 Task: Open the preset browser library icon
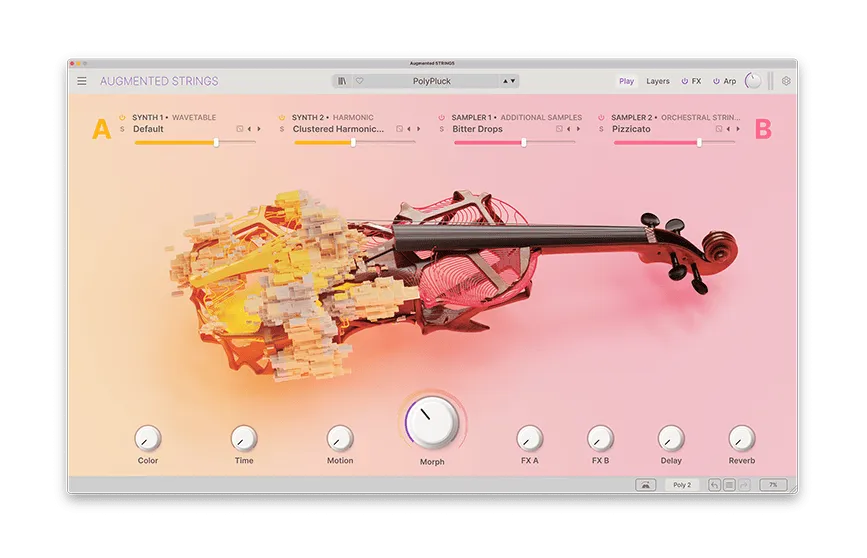click(x=342, y=81)
